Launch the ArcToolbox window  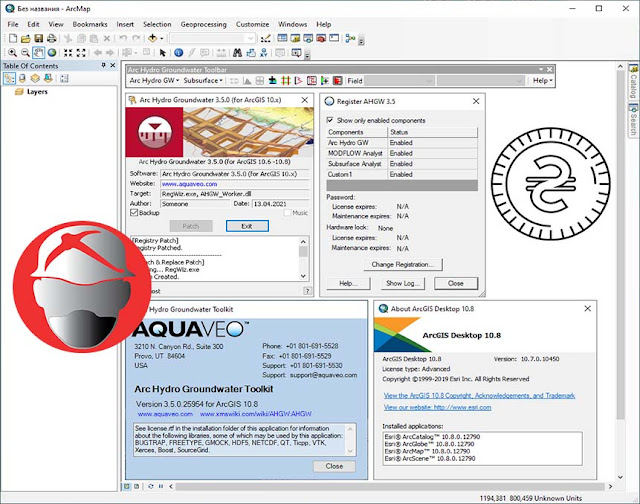[x=321, y=38]
